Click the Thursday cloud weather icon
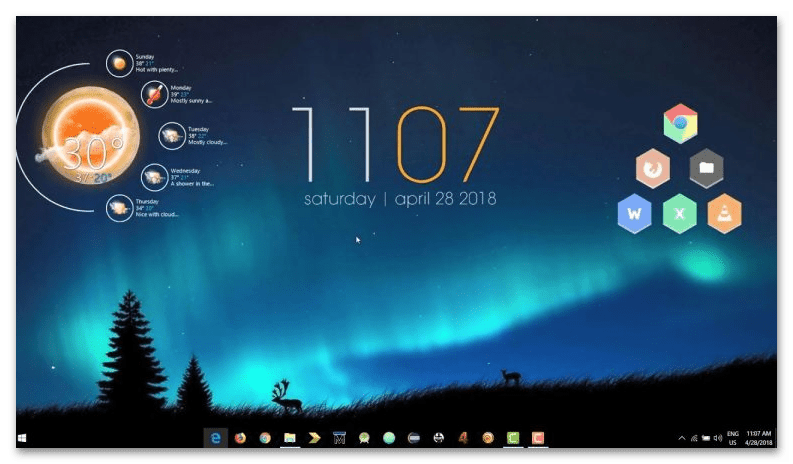The image size is (793, 464). pos(119,208)
